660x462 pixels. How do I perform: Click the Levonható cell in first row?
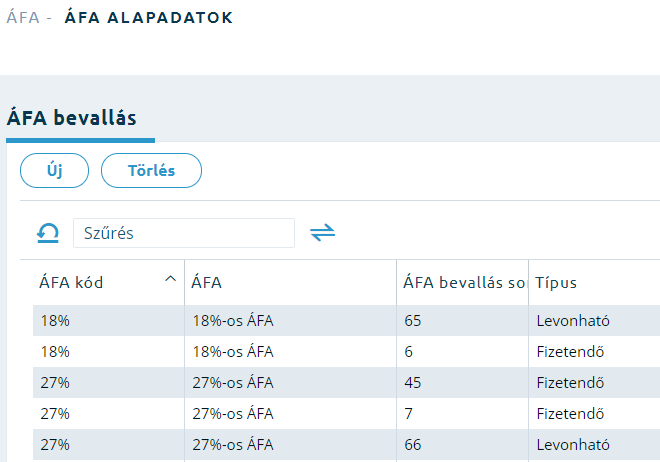pos(573,321)
